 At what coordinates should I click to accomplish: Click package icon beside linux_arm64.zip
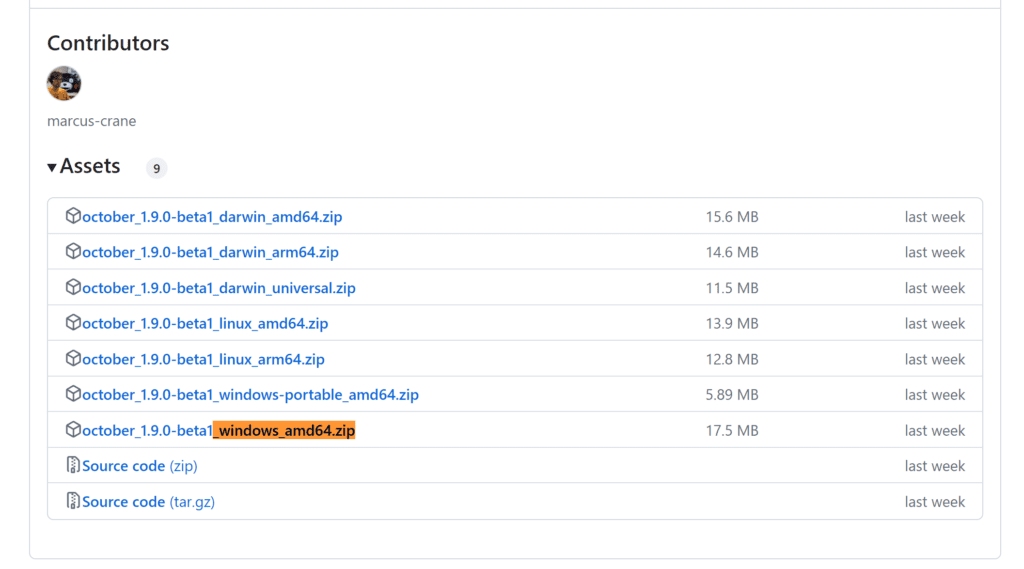pos(73,358)
